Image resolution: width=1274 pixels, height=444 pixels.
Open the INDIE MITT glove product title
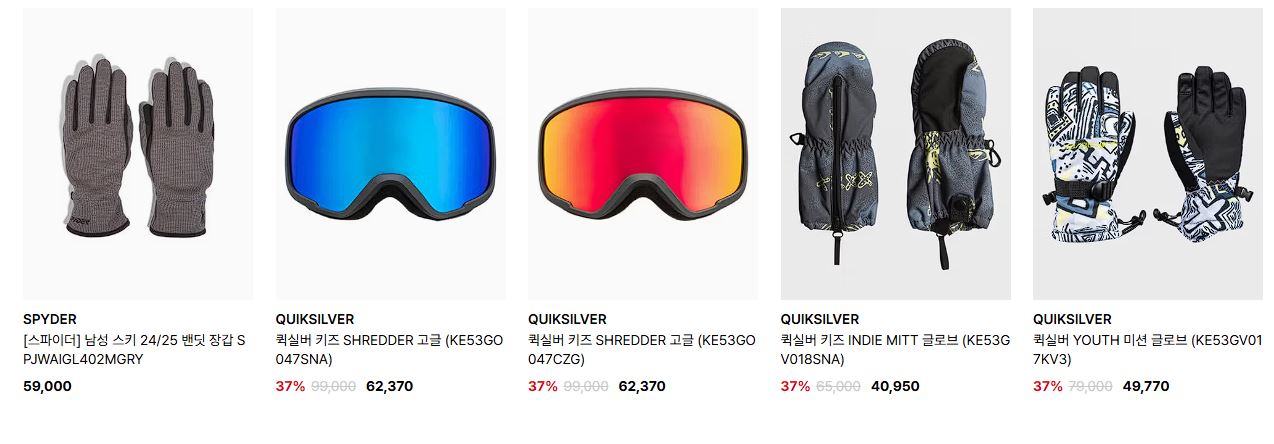tap(895, 349)
